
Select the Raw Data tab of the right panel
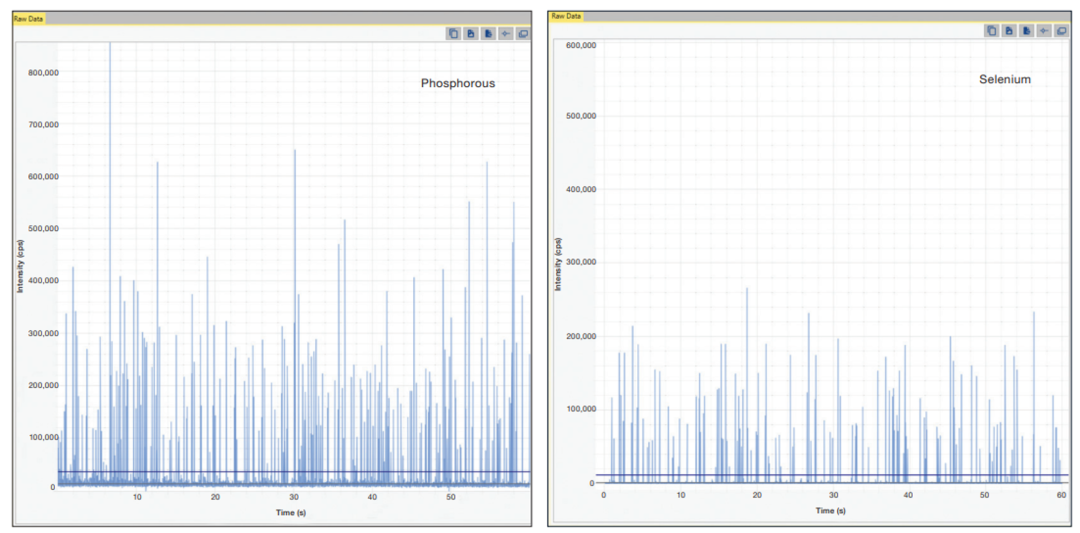pos(566,16)
